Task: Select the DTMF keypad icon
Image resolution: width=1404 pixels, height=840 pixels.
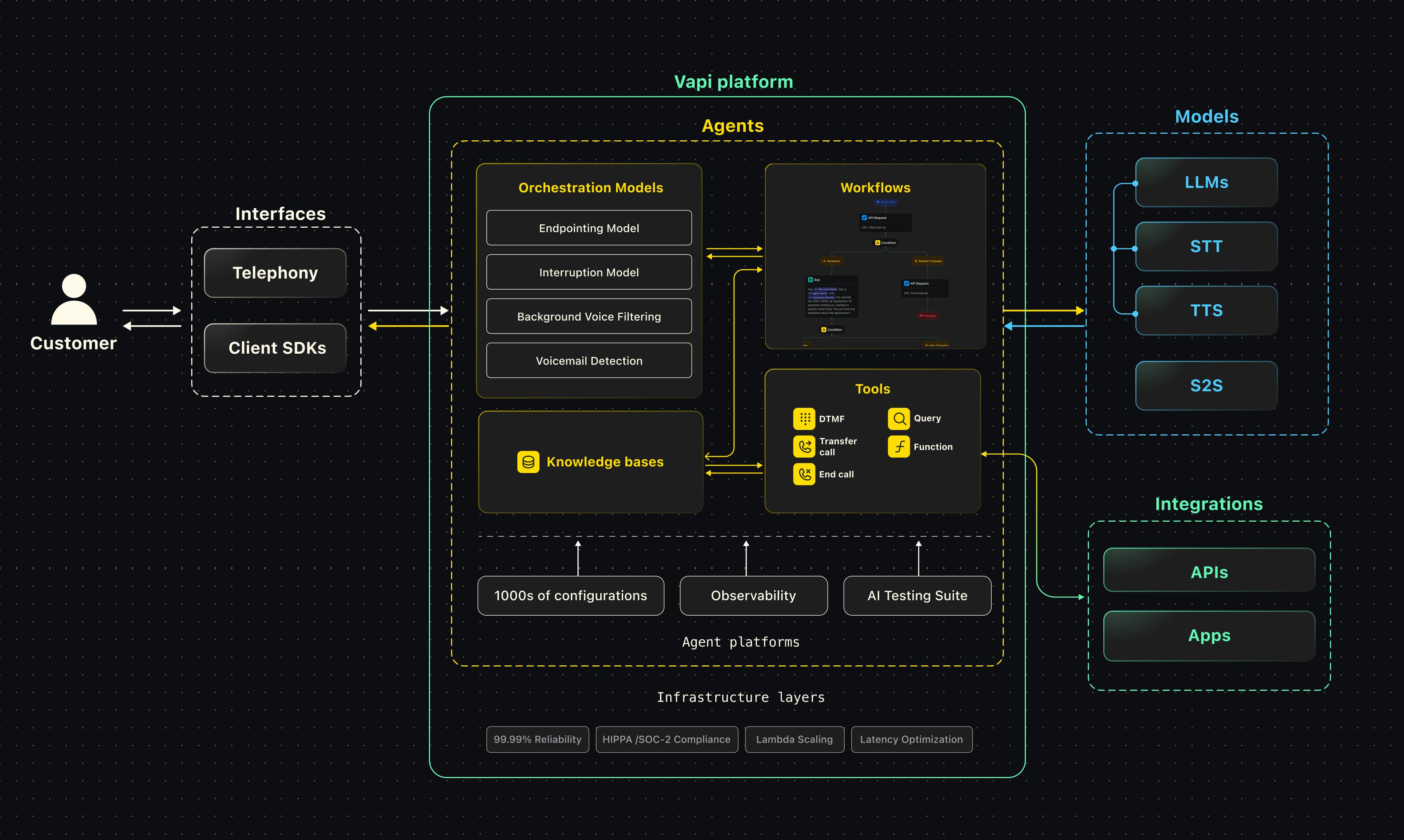Action: point(804,419)
